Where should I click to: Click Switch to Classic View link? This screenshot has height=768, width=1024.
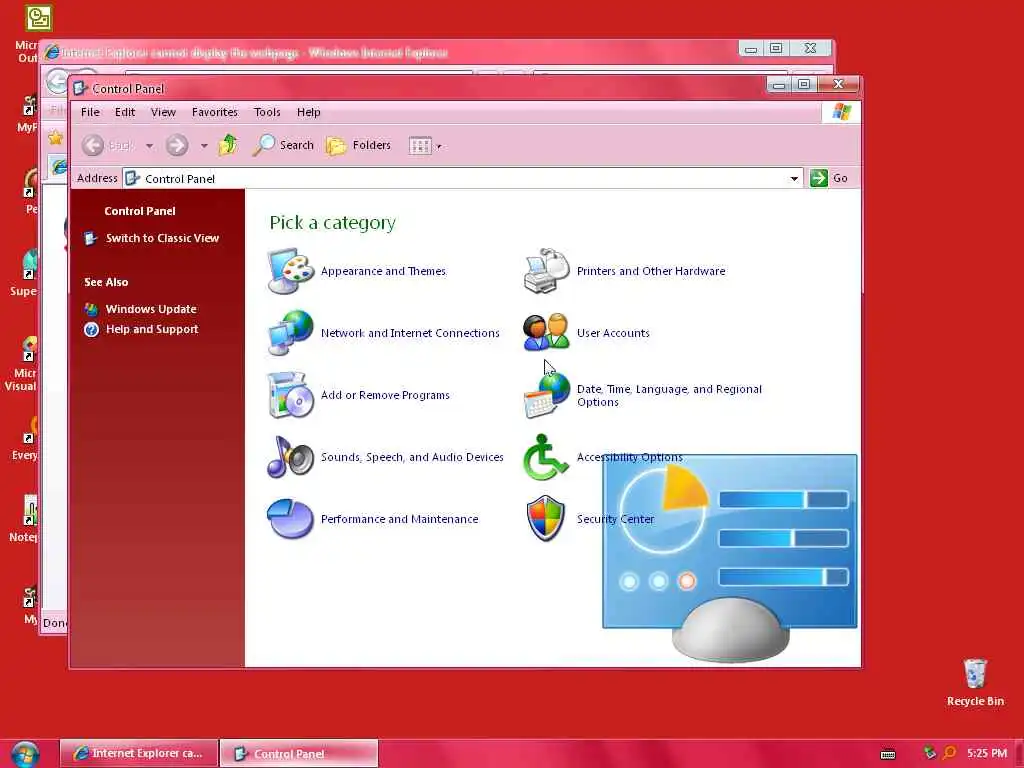(163, 238)
